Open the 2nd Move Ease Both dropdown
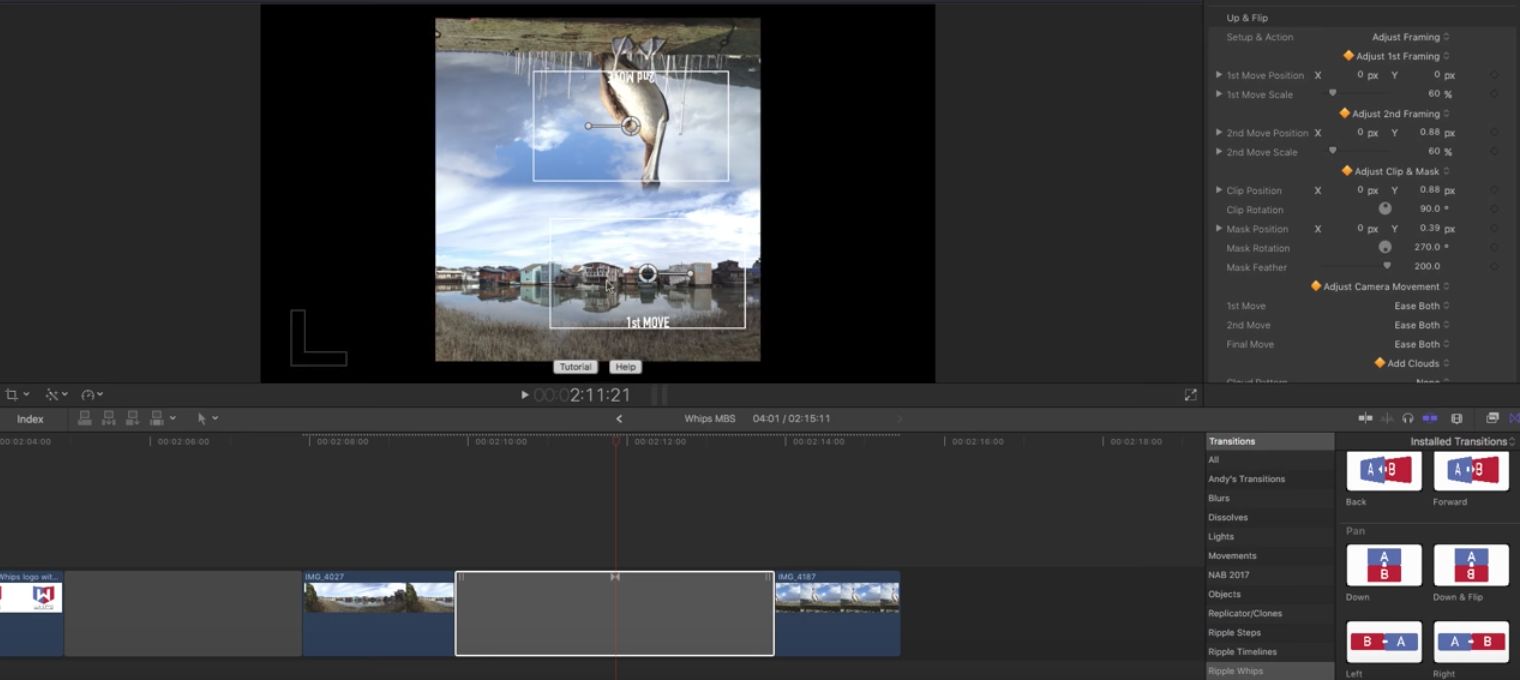Viewport: 1520px width, 680px height. tap(1422, 325)
